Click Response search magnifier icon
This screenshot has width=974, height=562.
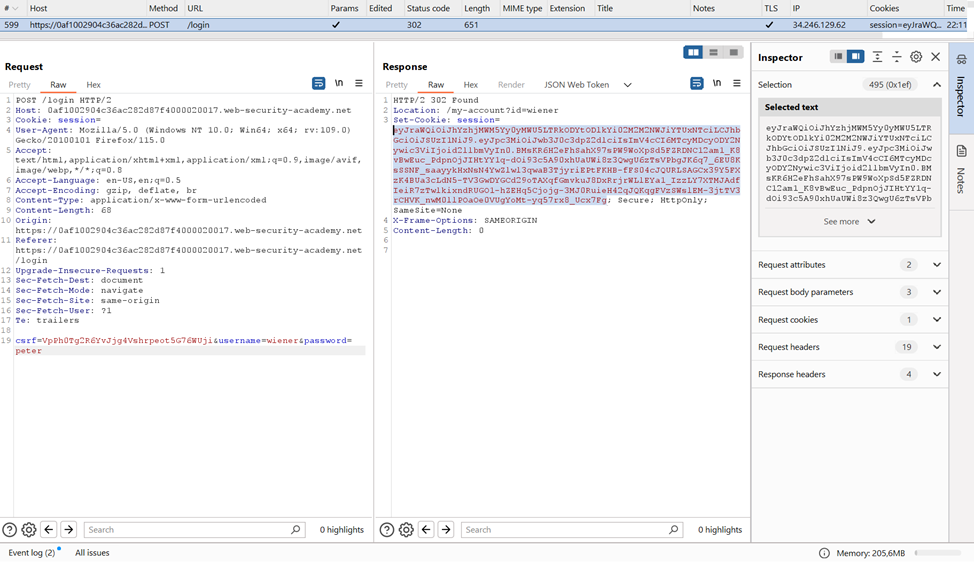point(673,530)
